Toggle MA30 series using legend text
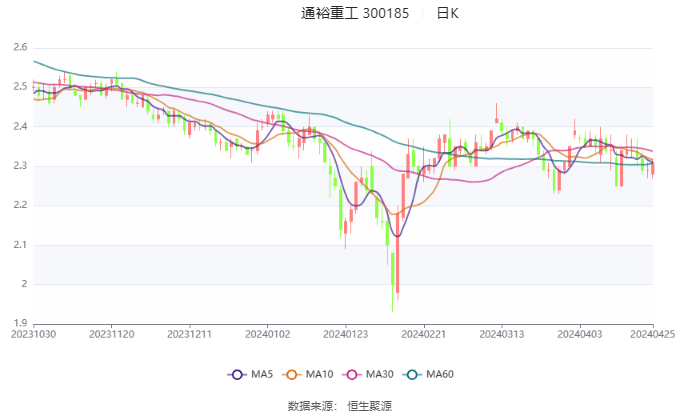This screenshot has width=680, height=413. [380, 374]
